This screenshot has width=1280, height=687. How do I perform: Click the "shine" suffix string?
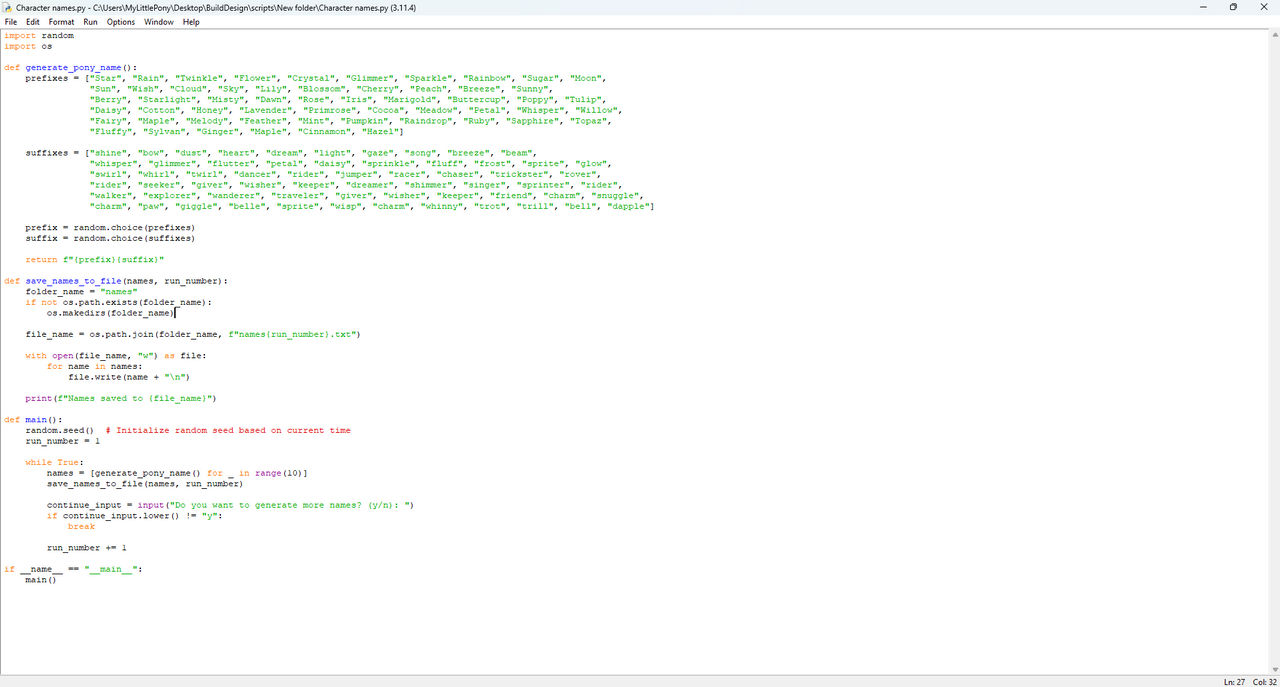[x=110, y=153]
